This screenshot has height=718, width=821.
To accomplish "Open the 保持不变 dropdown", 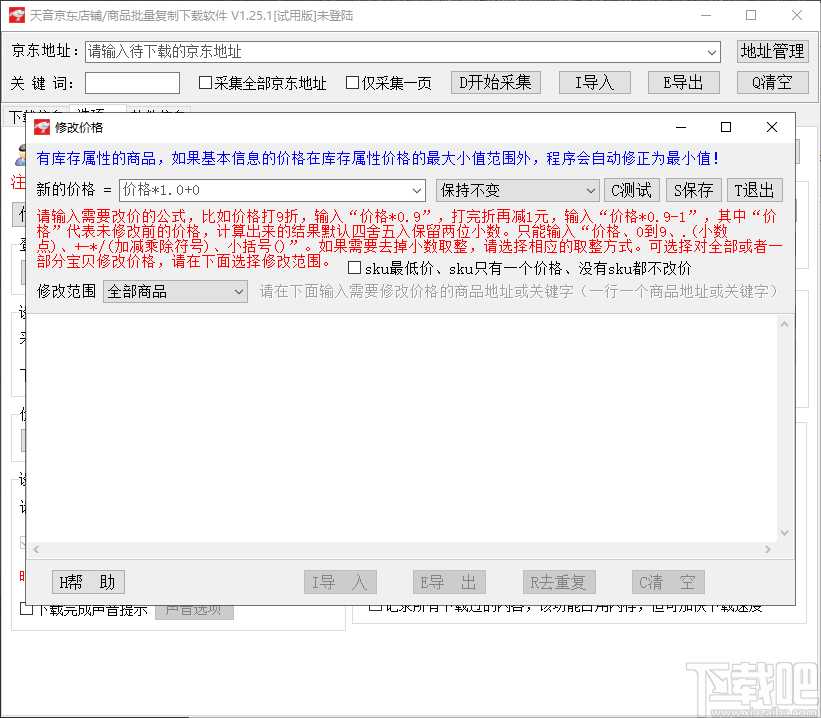I will pos(587,190).
